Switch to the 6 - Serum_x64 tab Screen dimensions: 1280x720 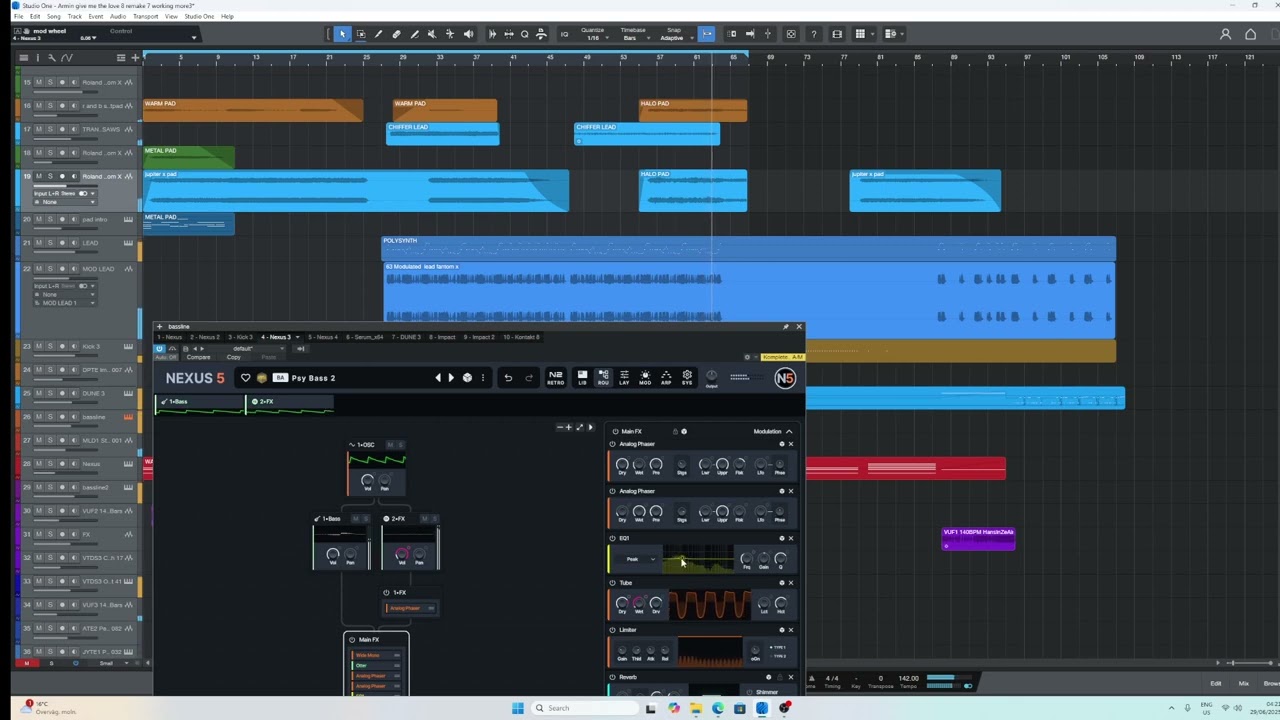click(x=364, y=337)
